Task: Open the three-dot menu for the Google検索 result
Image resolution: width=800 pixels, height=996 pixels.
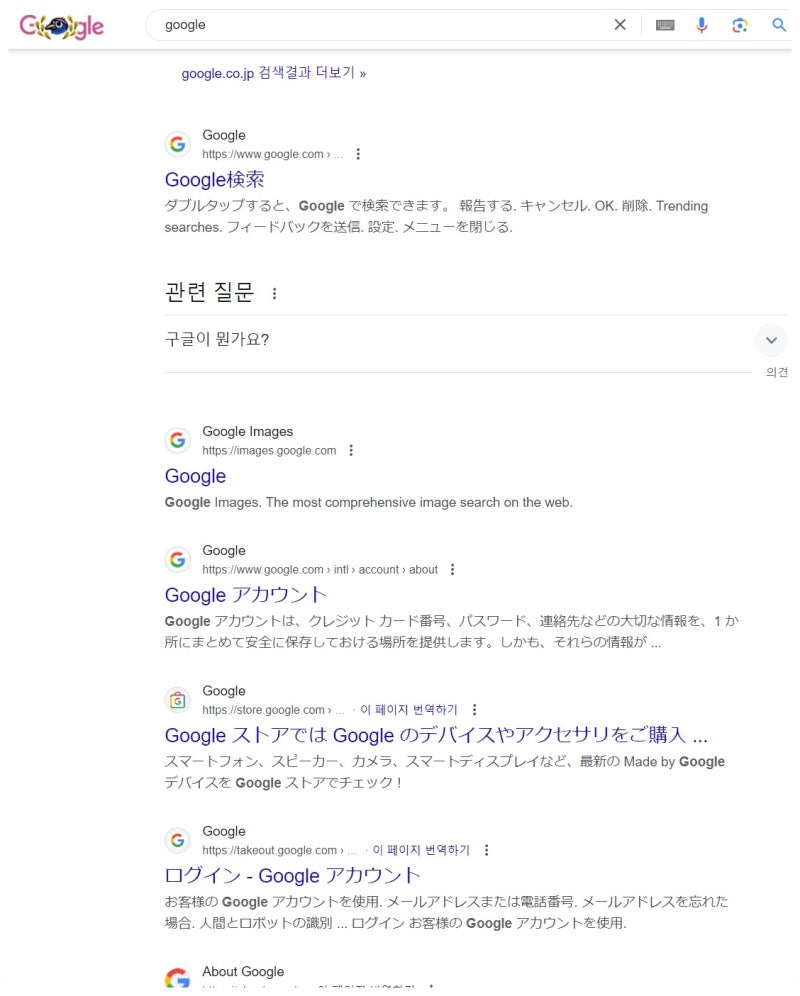Action: [358, 154]
